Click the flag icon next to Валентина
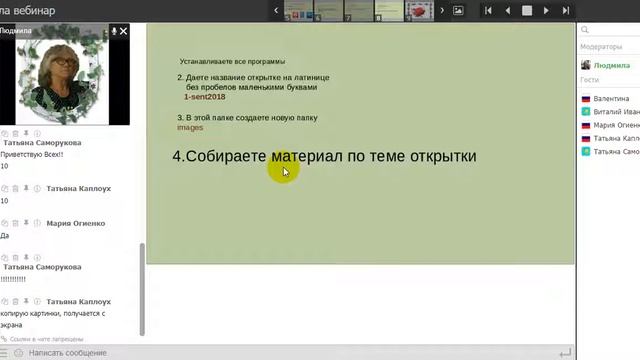The width and height of the screenshot is (640, 360). (586, 99)
